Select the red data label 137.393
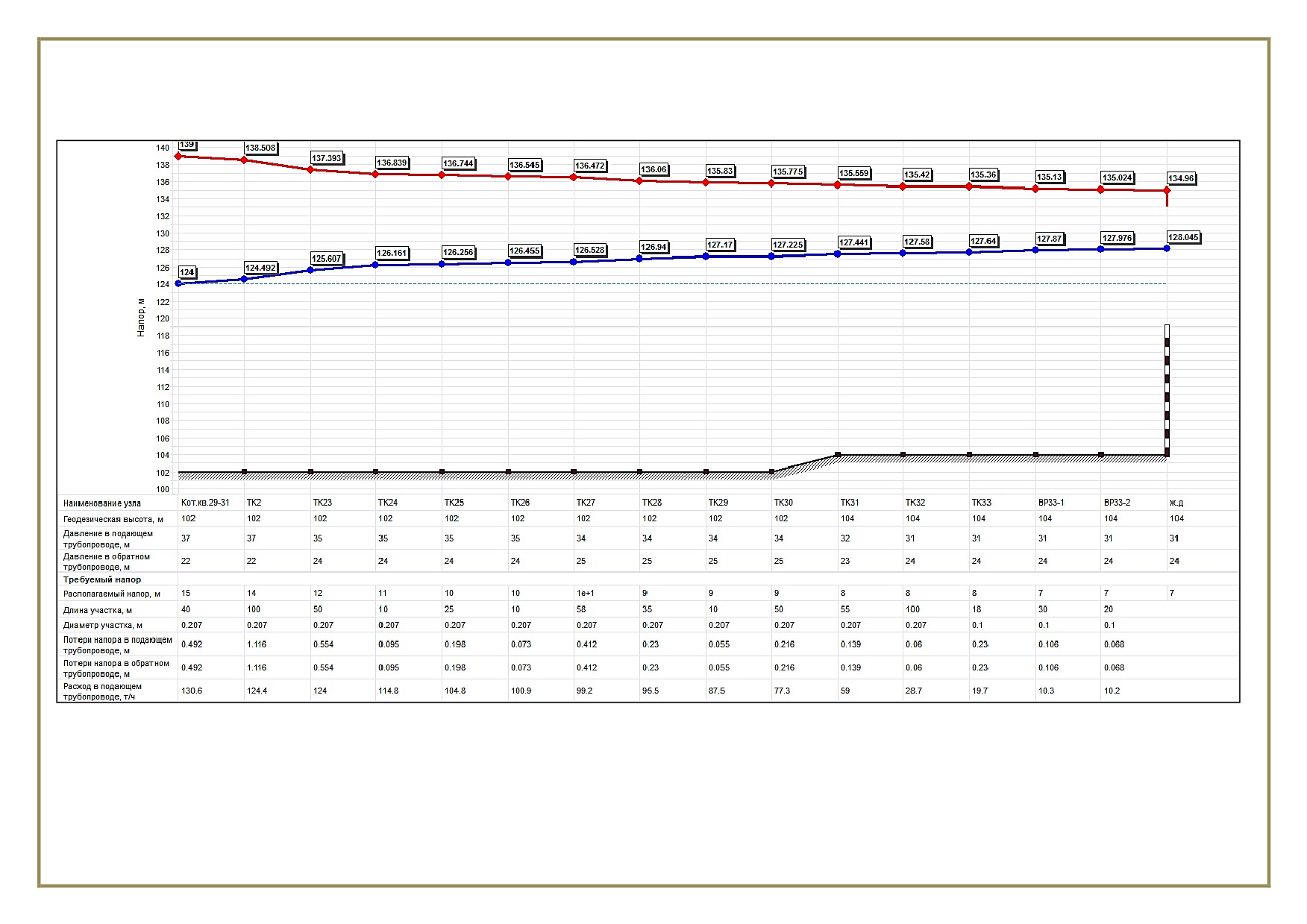The image size is (1307, 924). click(x=326, y=158)
